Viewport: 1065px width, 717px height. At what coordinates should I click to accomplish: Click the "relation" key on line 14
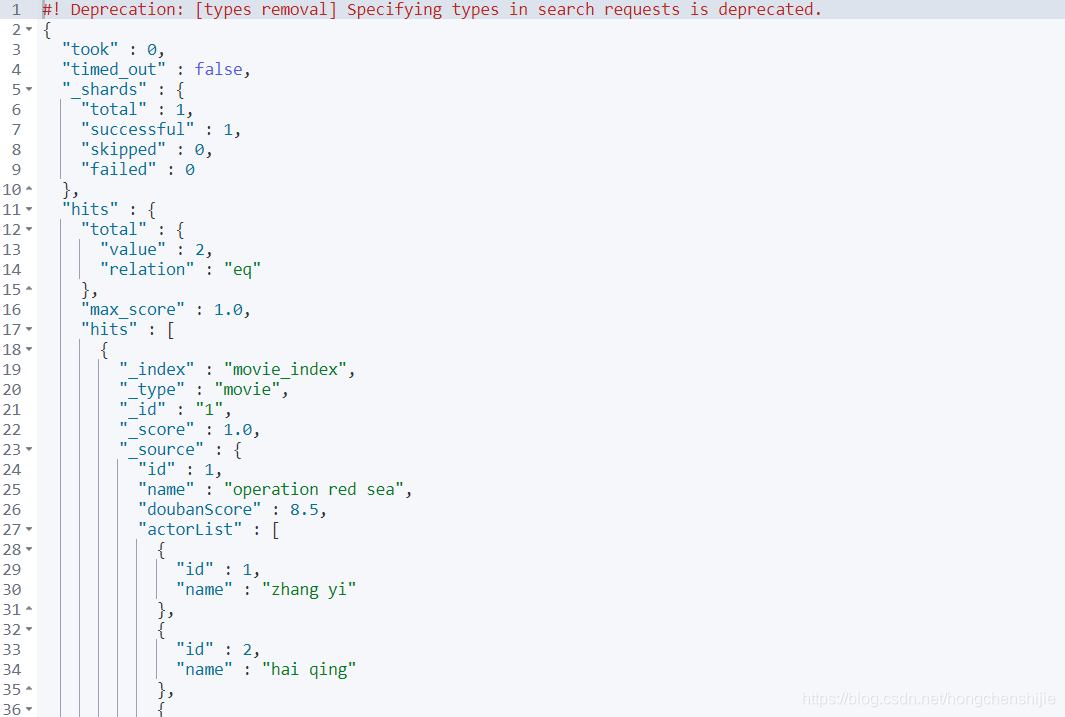[147, 270]
